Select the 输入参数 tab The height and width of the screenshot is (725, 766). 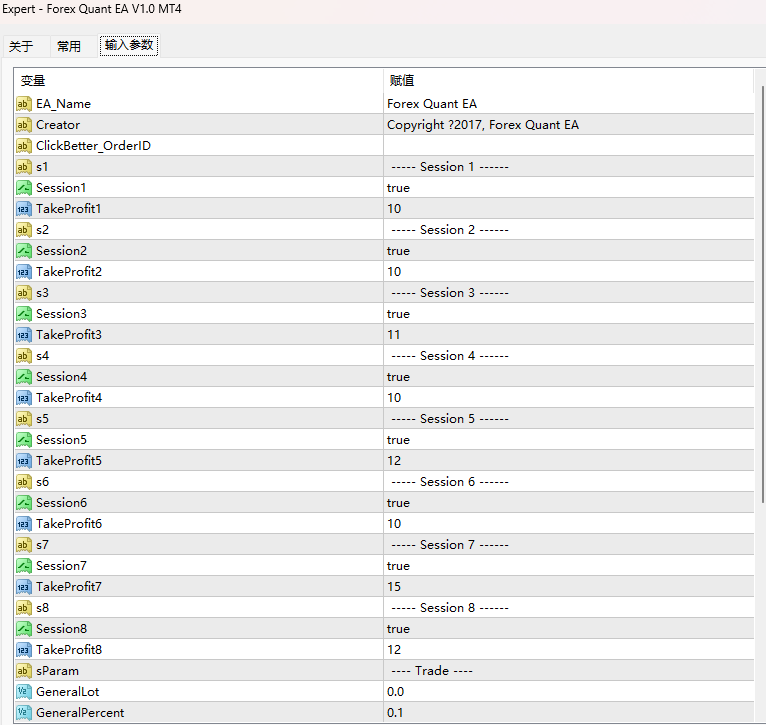tap(129, 45)
